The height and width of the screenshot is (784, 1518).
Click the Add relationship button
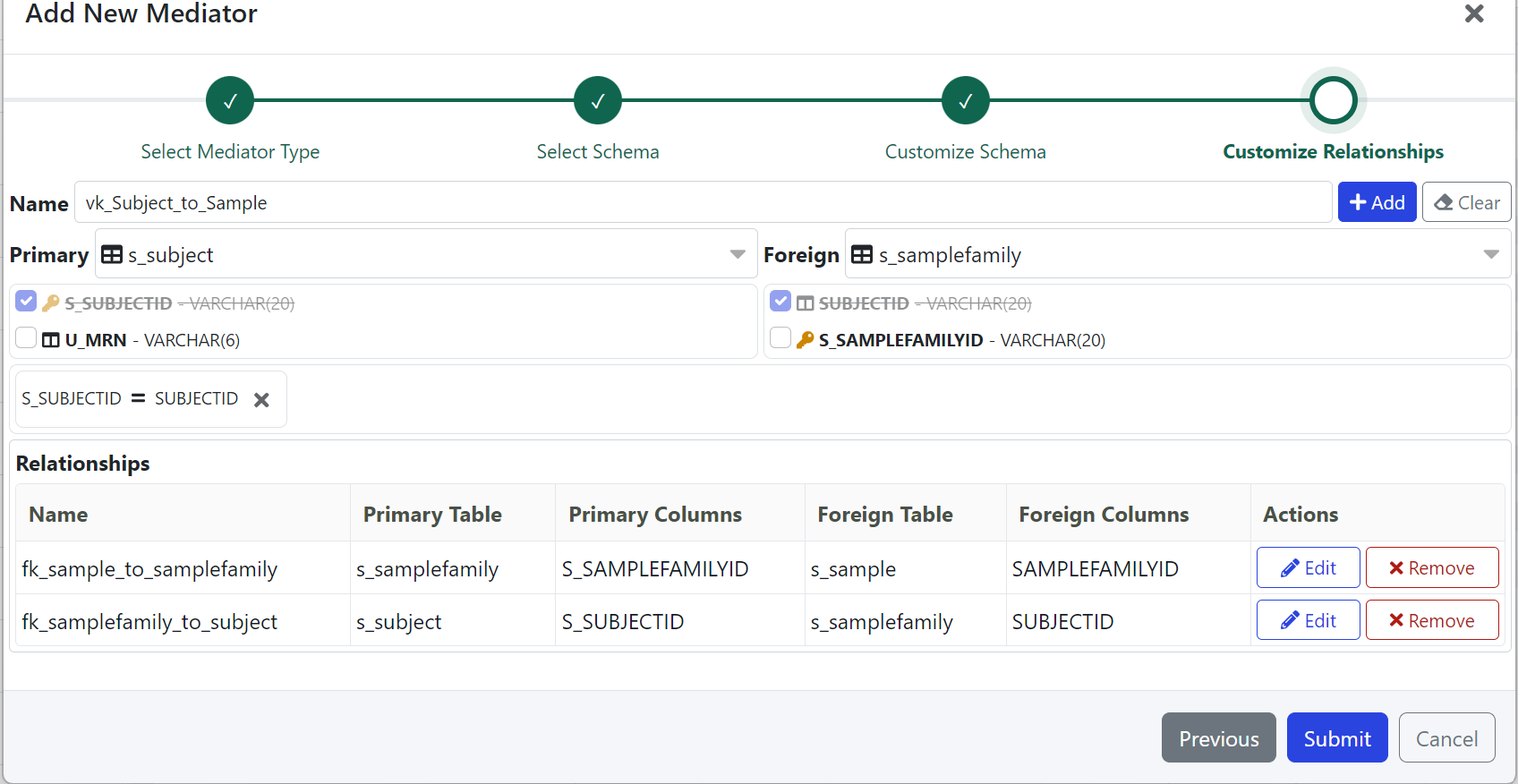tap(1377, 202)
